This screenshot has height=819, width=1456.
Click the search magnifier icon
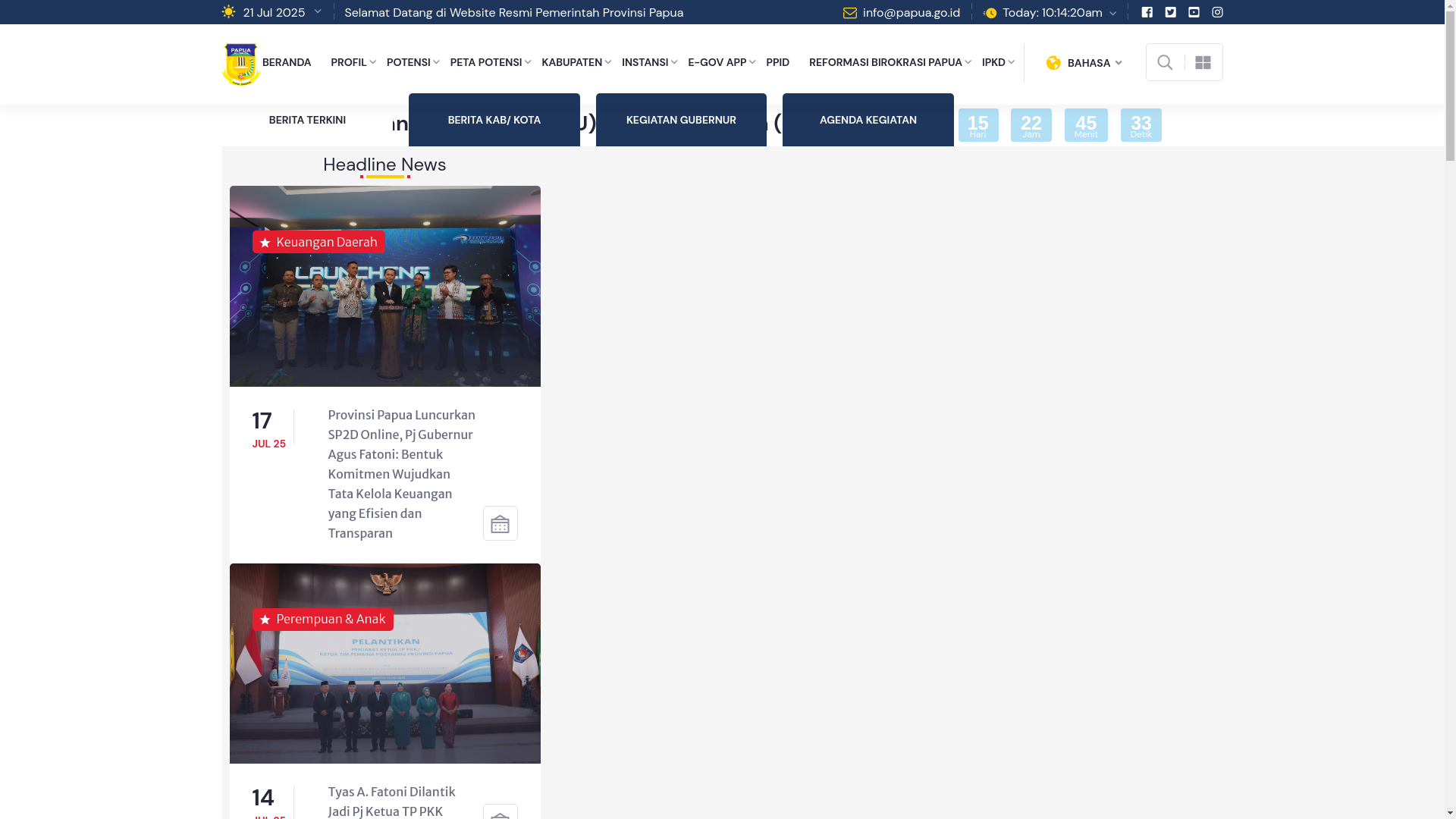1165,62
